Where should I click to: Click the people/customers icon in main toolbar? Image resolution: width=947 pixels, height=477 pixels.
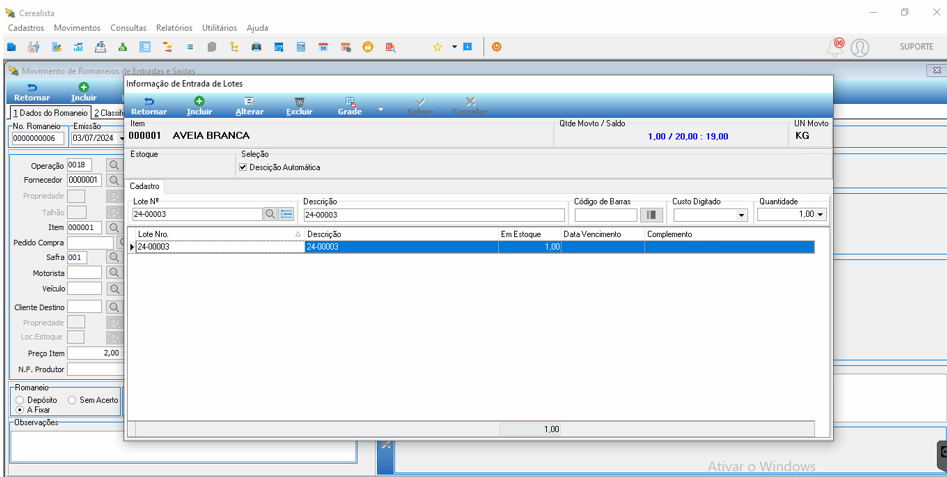pos(33,46)
